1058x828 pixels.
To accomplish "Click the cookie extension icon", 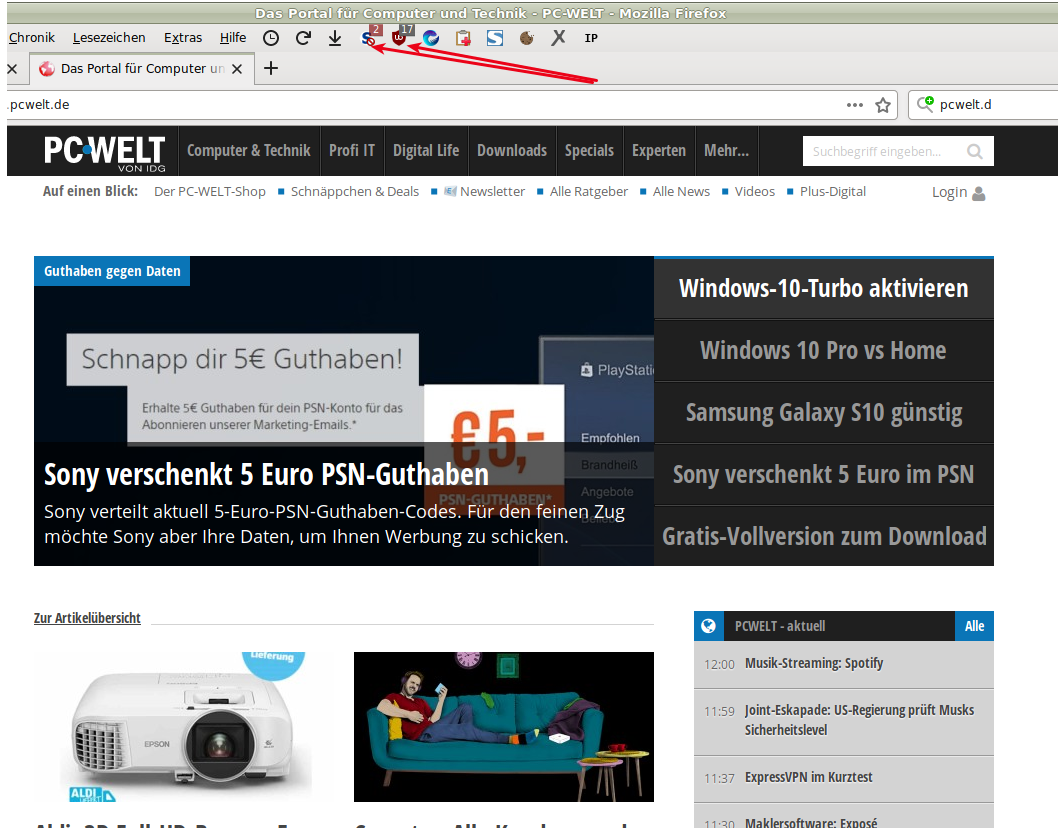I will click(527, 38).
